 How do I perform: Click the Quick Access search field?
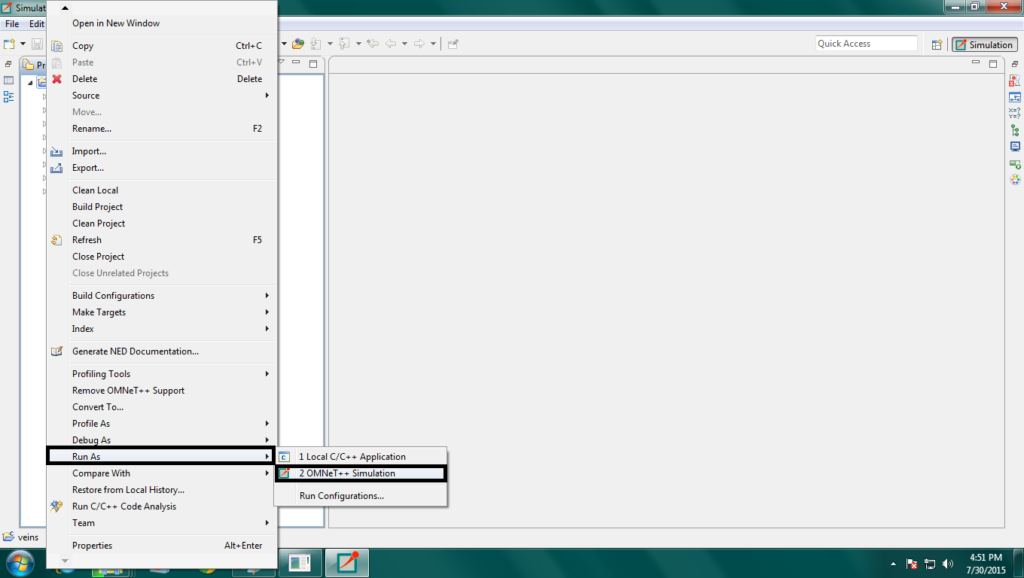[866, 44]
